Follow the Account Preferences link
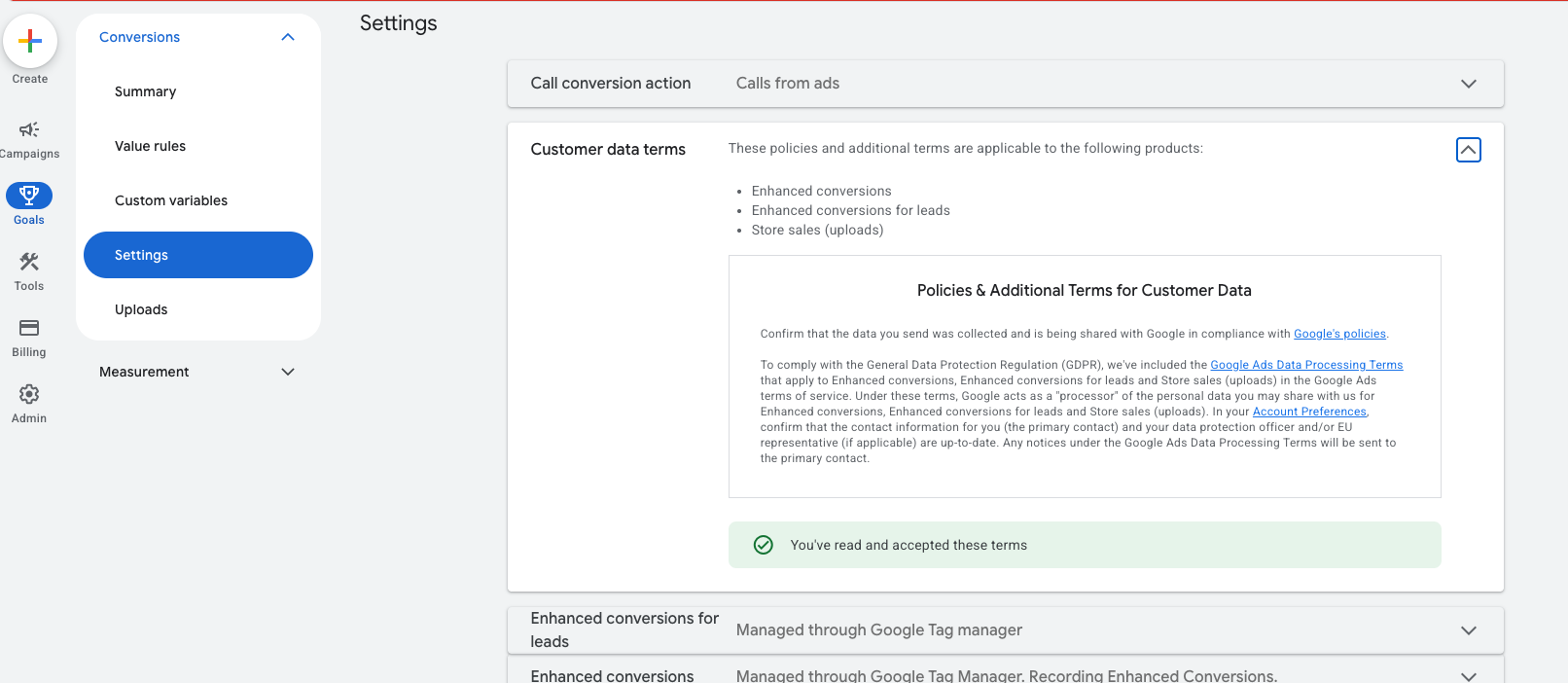1568x683 pixels. tap(1308, 412)
